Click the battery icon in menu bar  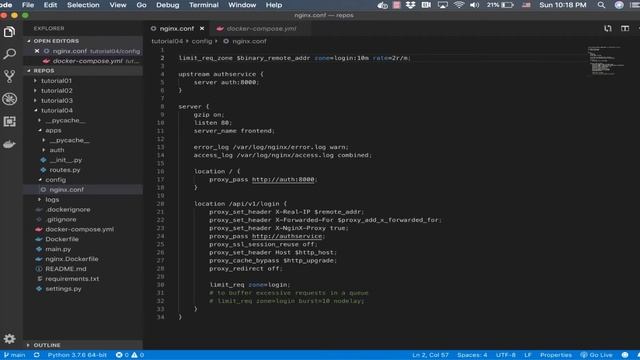[x=507, y=5]
